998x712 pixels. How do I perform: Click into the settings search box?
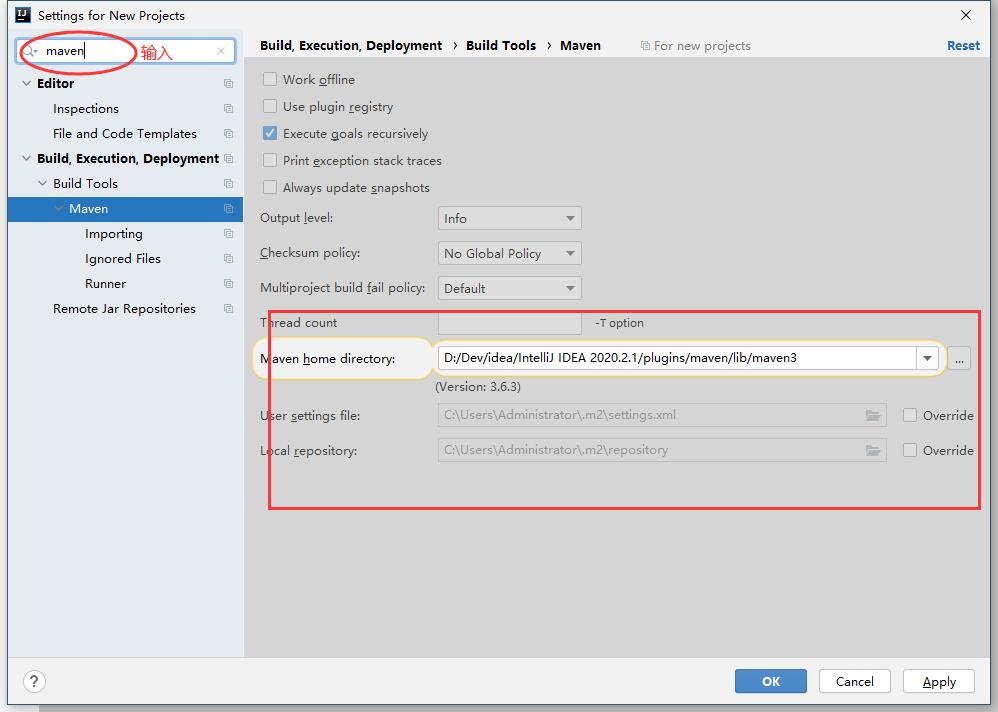(125, 51)
